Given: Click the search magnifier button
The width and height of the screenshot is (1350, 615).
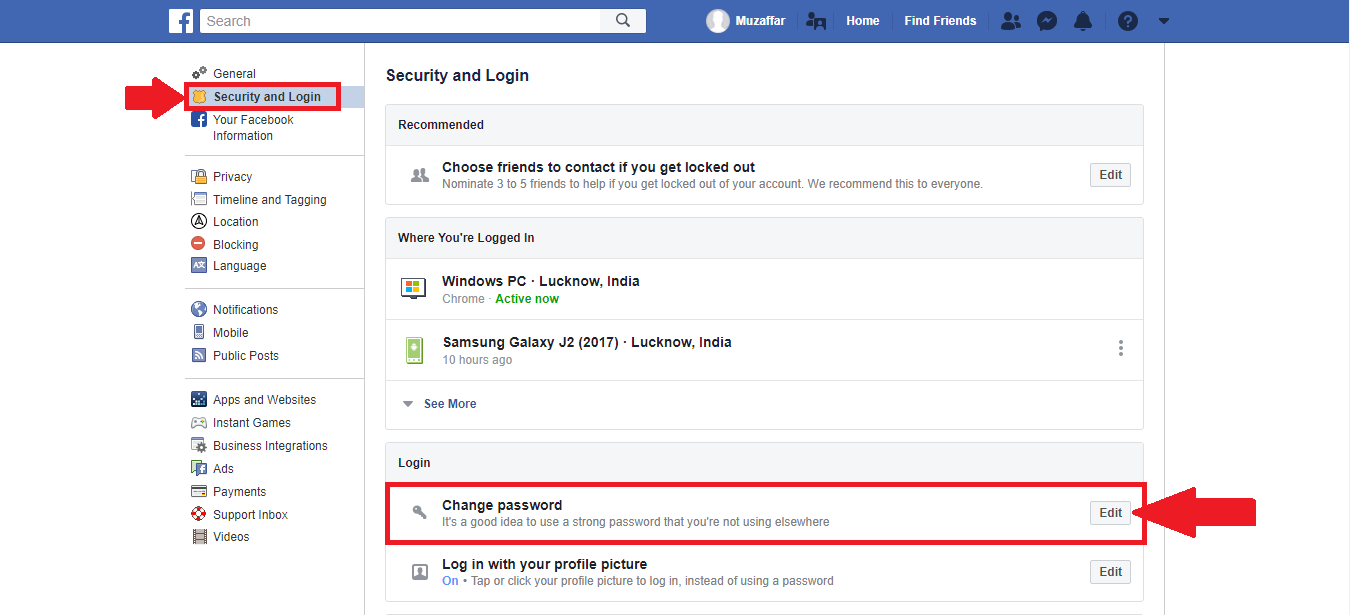Looking at the screenshot, I should click(622, 20).
